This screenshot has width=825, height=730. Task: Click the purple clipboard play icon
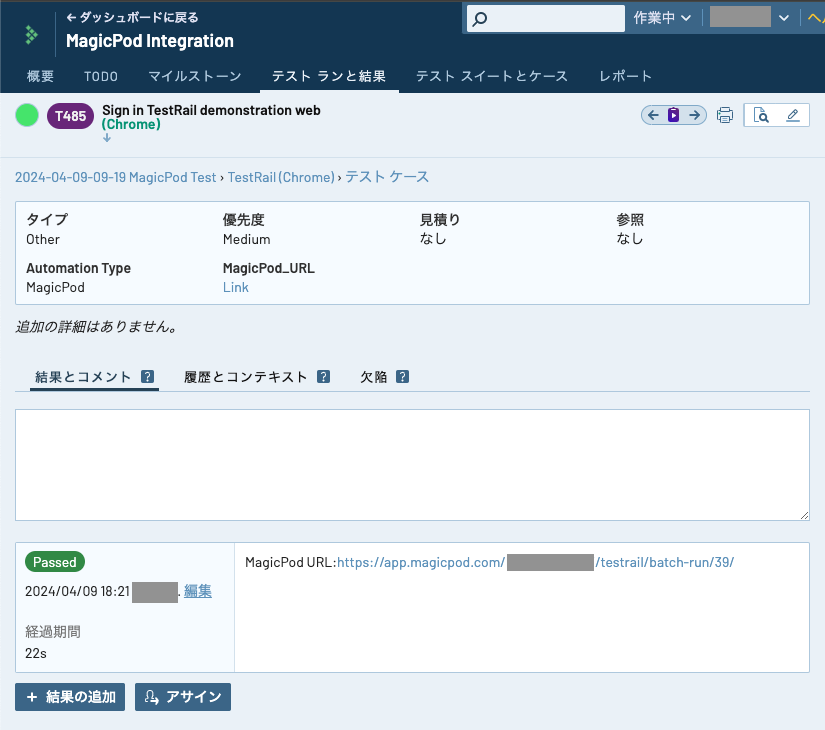[674, 115]
